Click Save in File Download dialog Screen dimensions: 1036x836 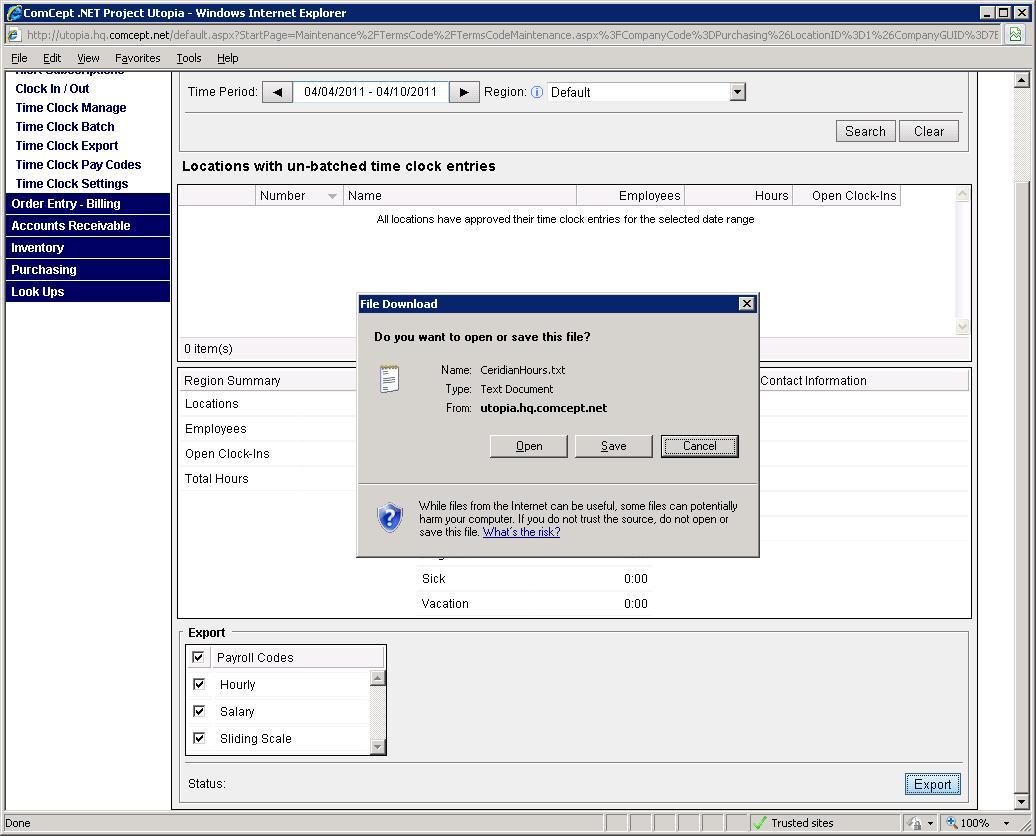613,446
